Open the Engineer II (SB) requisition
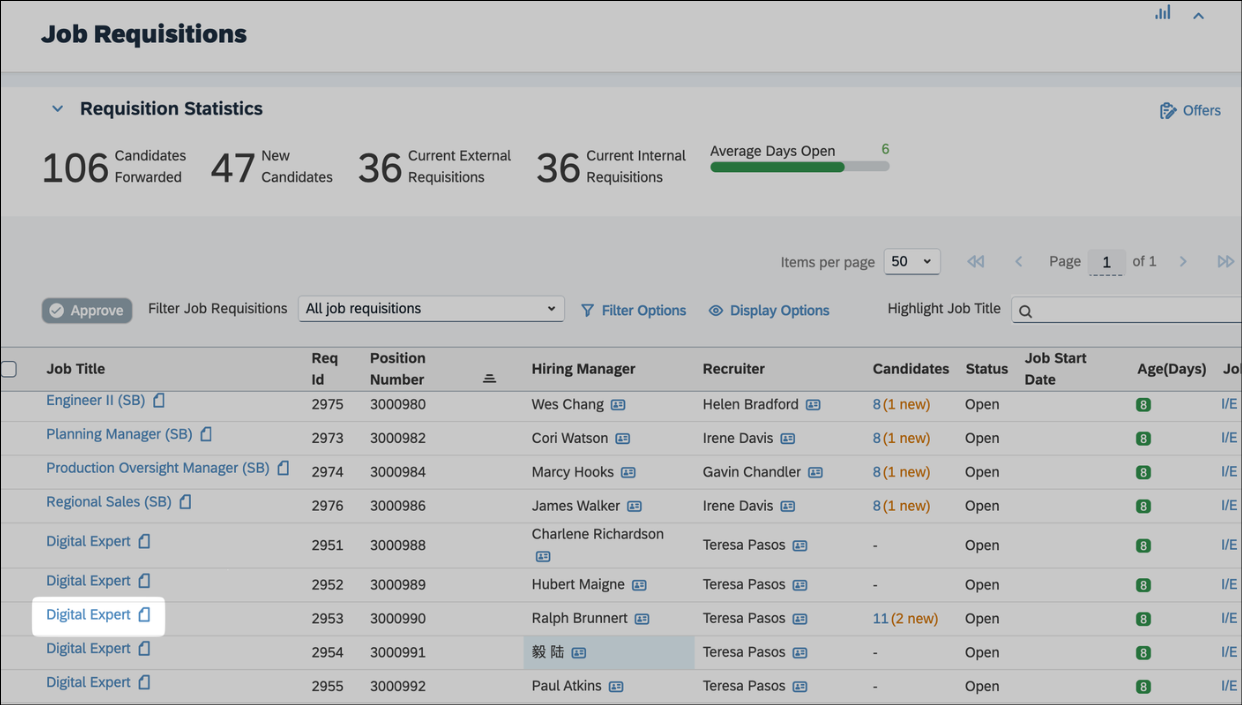Image resolution: width=1242 pixels, height=705 pixels. pos(96,400)
